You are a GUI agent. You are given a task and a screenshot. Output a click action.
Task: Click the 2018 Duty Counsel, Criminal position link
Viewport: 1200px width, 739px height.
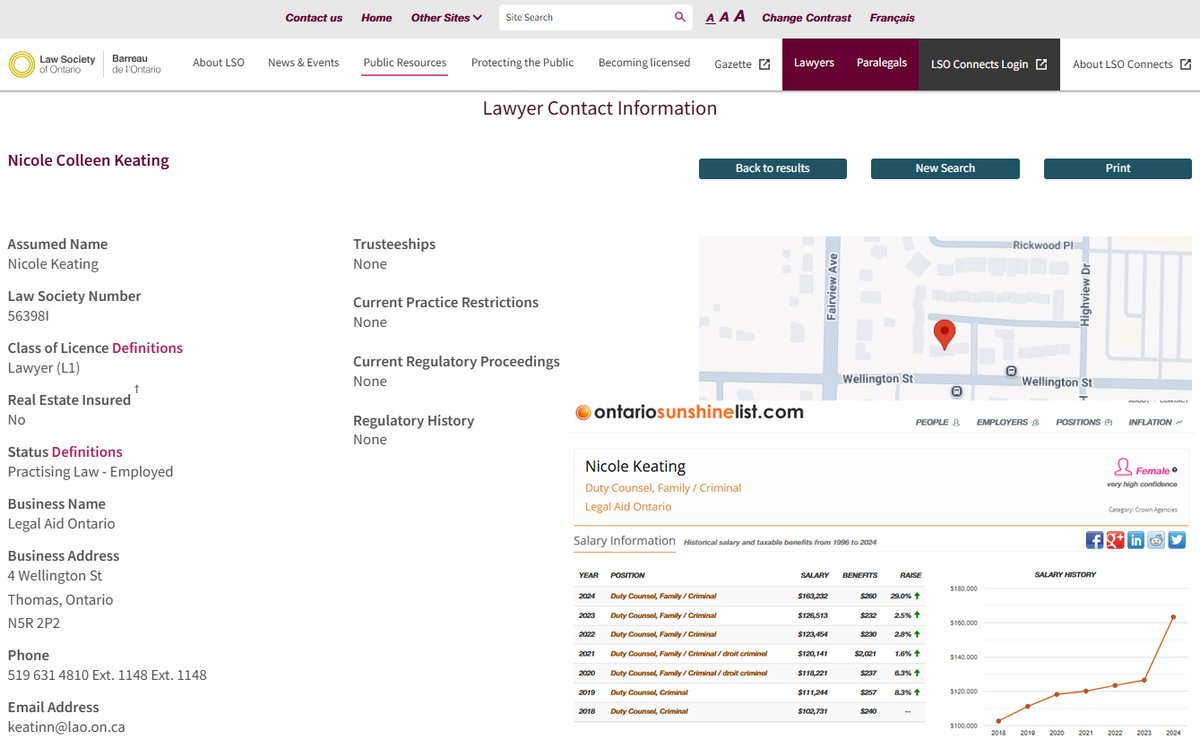(x=649, y=711)
